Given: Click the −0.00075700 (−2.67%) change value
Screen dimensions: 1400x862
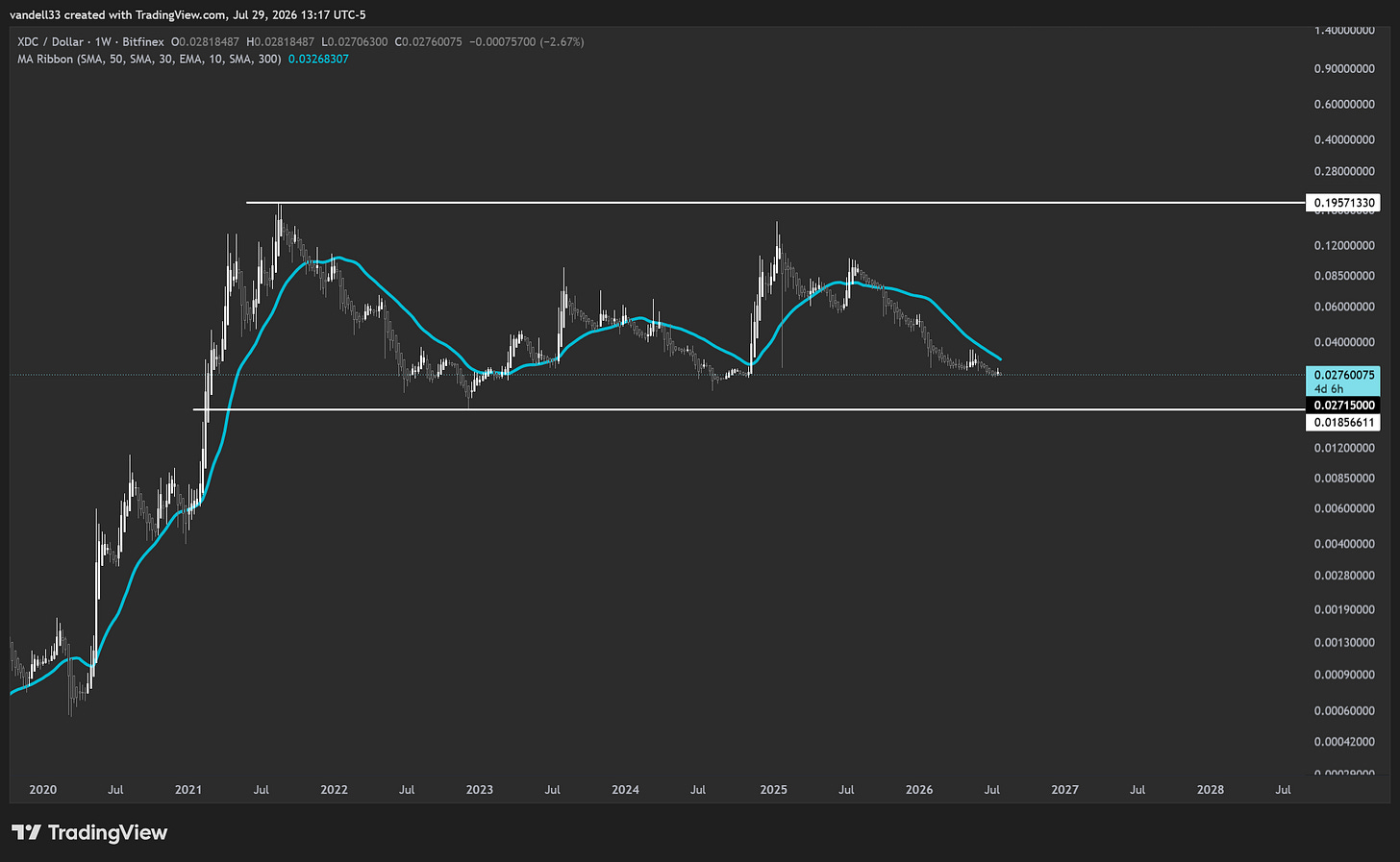Looking at the screenshot, I should 526,42.
